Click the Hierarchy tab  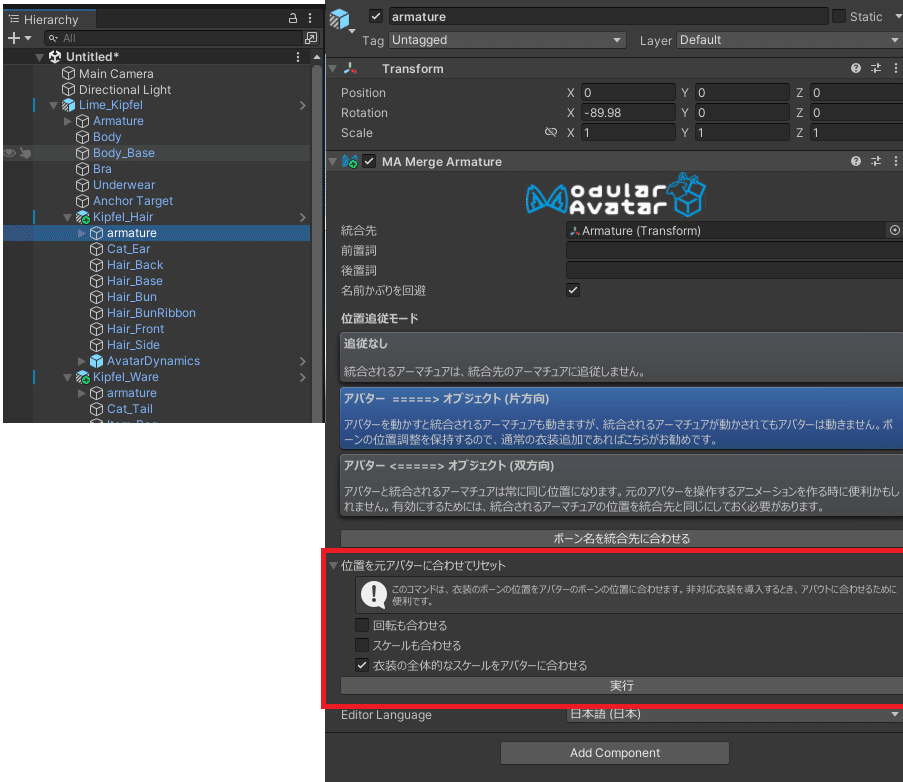coord(49,18)
